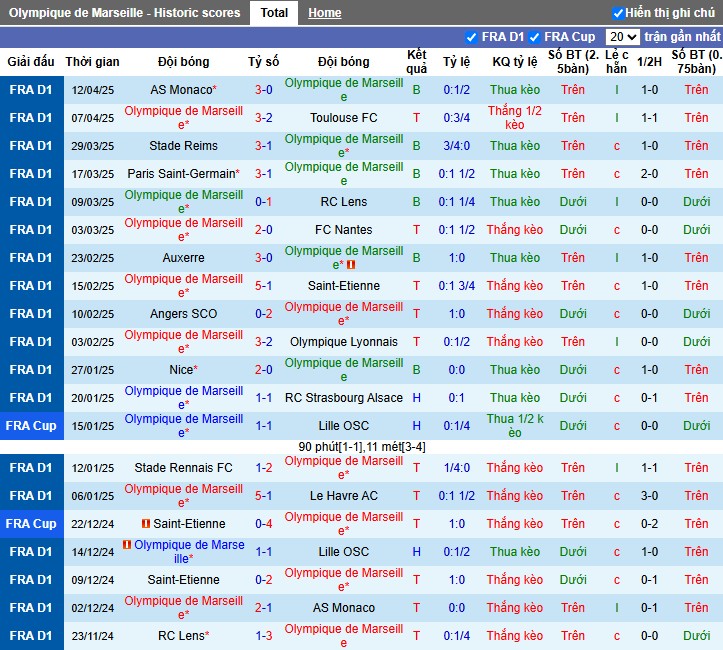Click the half-time score 3-0 in Le Havre row
The image size is (723, 650).
649,496
